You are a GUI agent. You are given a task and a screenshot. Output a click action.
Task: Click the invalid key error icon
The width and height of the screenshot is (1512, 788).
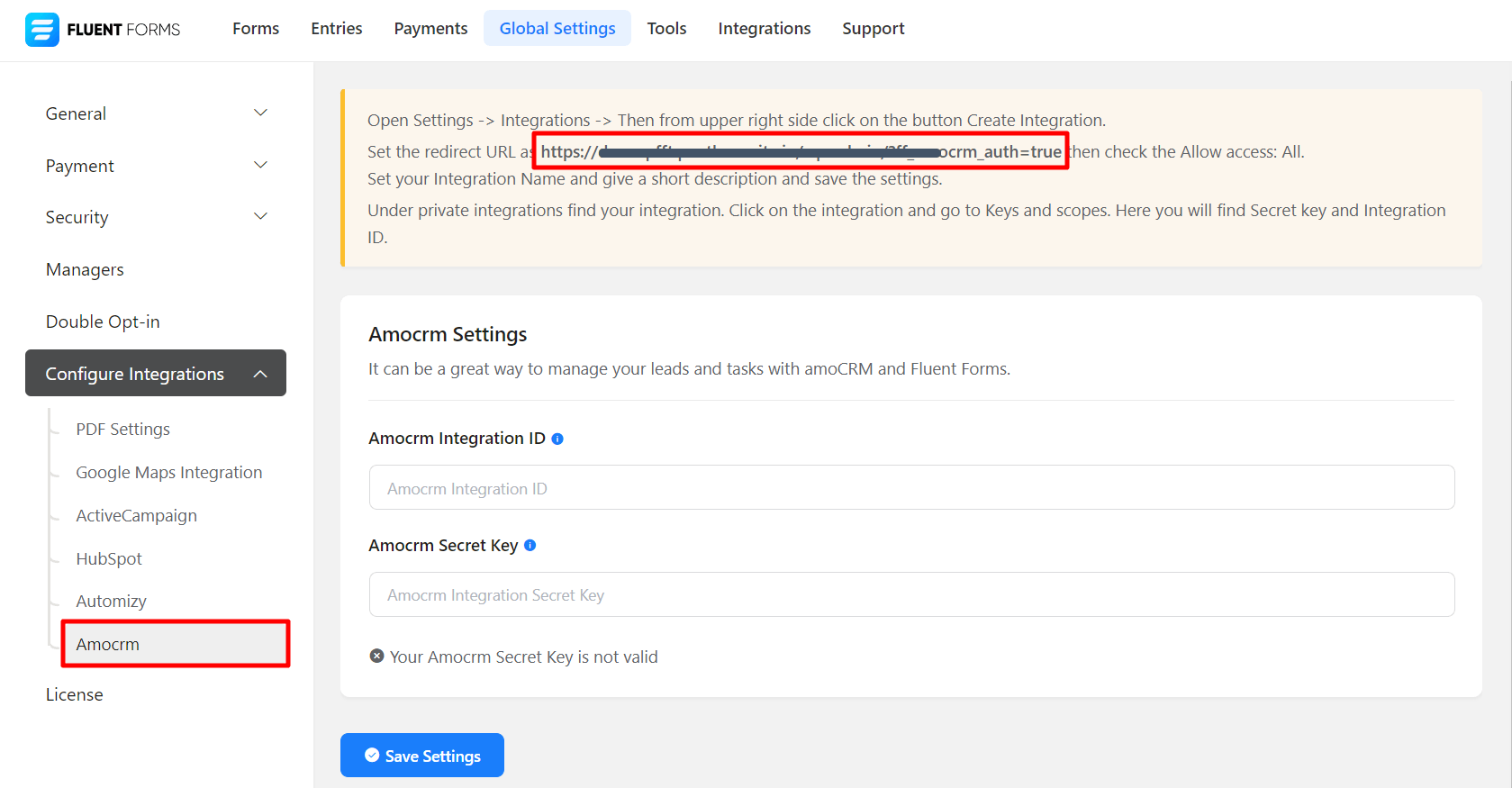tap(376, 657)
